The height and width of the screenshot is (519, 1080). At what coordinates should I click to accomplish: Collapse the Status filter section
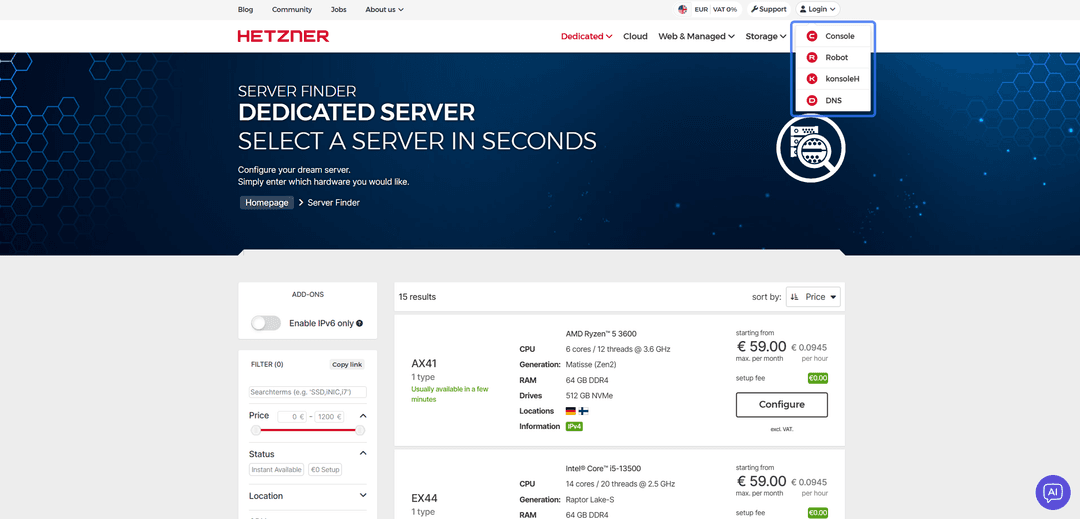363,454
